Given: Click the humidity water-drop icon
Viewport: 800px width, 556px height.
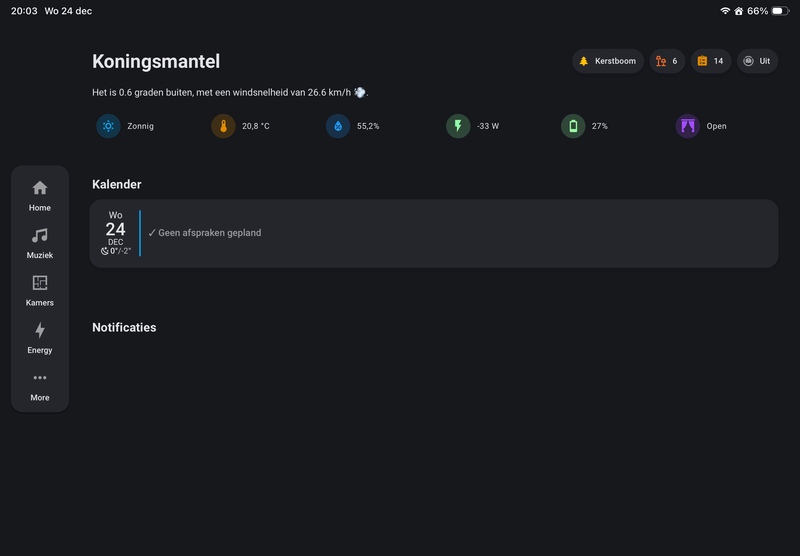Looking at the screenshot, I should [x=338, y=126].
